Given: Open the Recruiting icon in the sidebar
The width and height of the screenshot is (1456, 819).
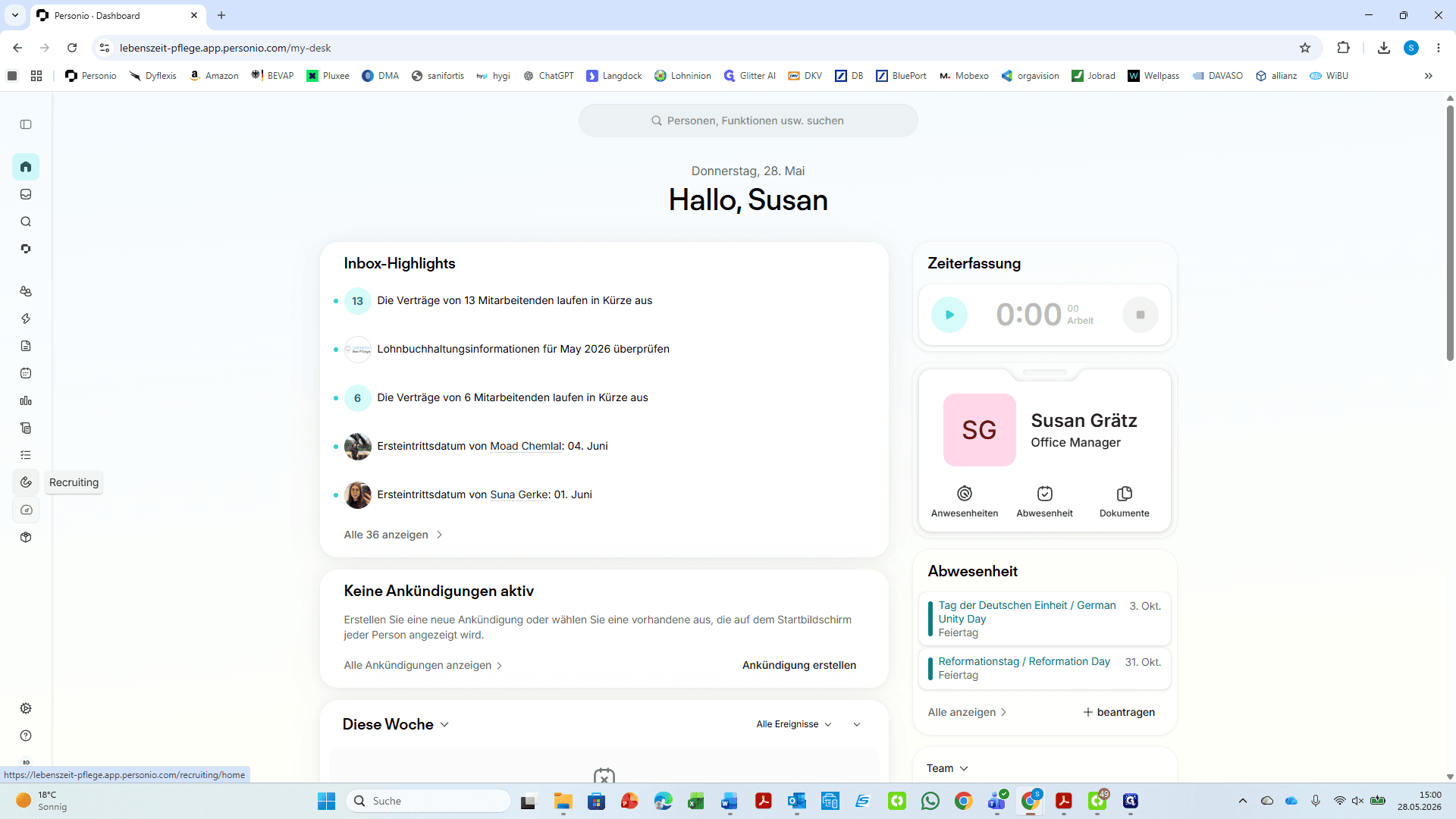Looking at the screenshot, I should pos(26,482).
